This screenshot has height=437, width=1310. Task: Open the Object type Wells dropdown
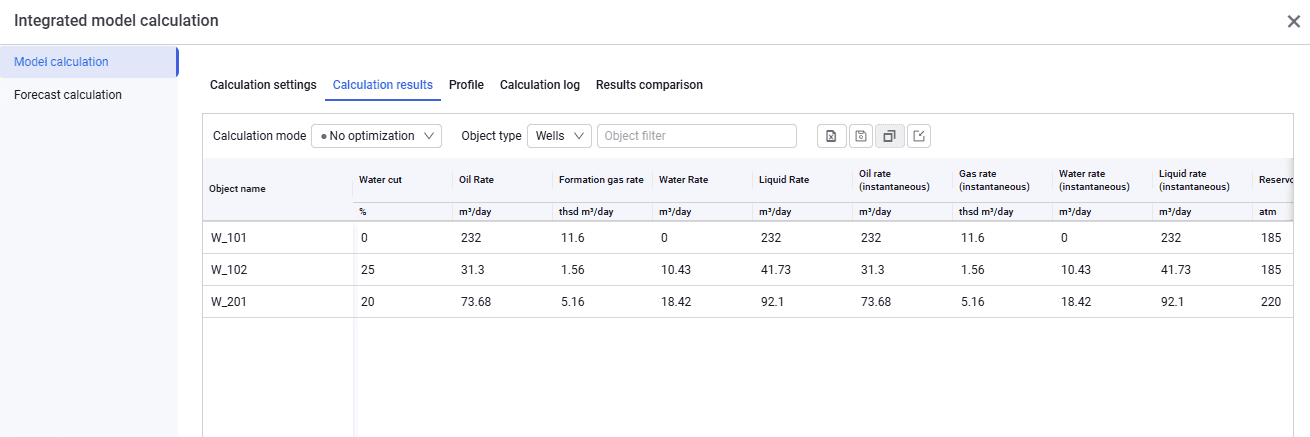click(x=559, y=136)
